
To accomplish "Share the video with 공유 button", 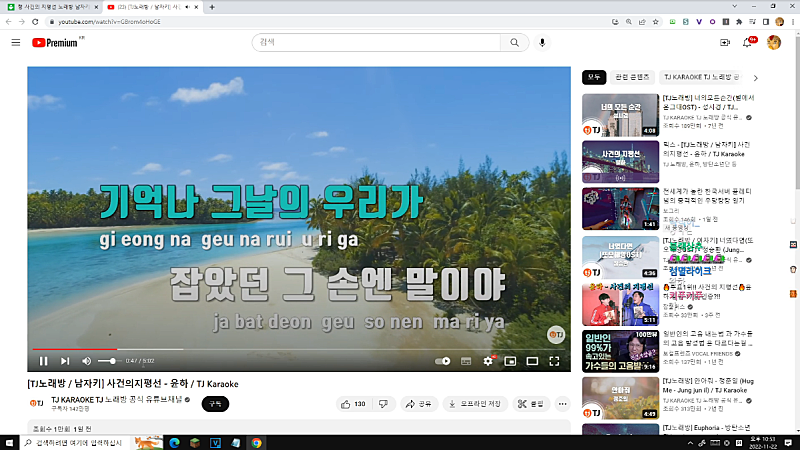I will click(419, 404).
